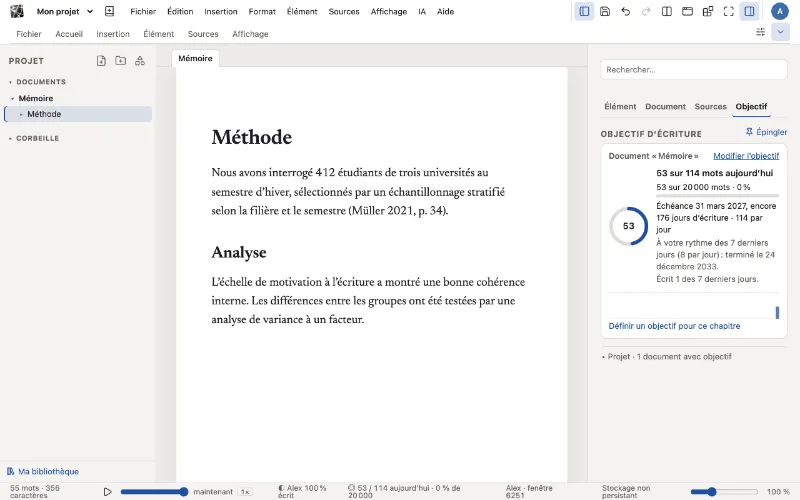Screen dimensions: 800x500
Task: Switch to the Élément ribbon tab
Action: coord(159,34)
